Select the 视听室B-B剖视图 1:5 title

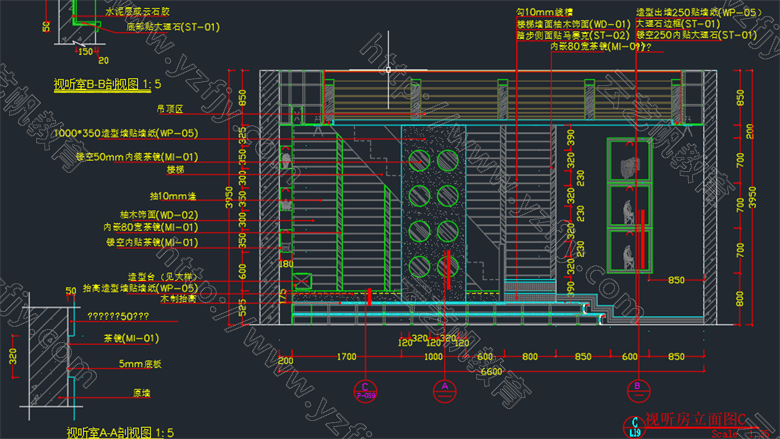(107, 84)
